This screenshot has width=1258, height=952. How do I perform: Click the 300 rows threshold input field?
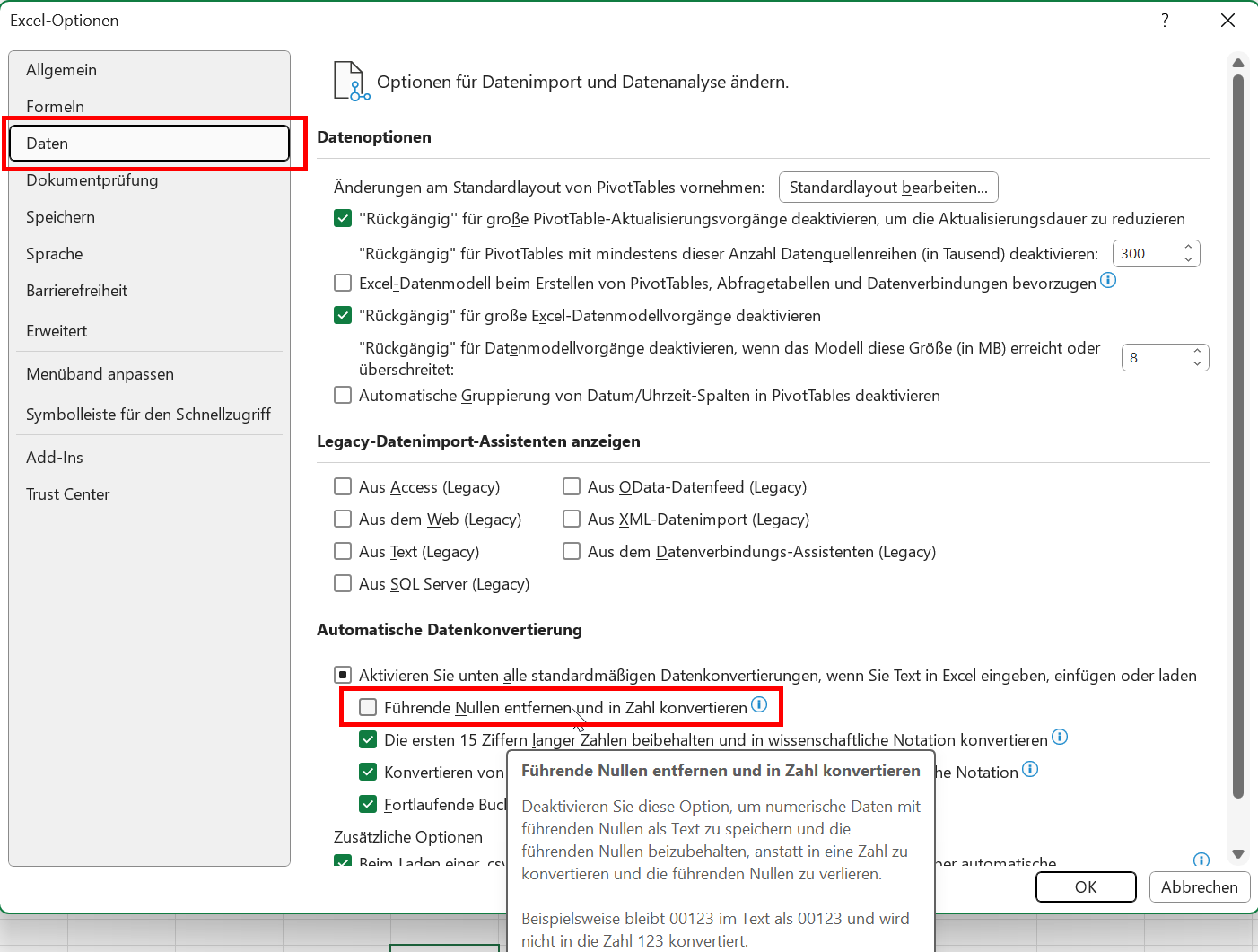point(1145,254)
